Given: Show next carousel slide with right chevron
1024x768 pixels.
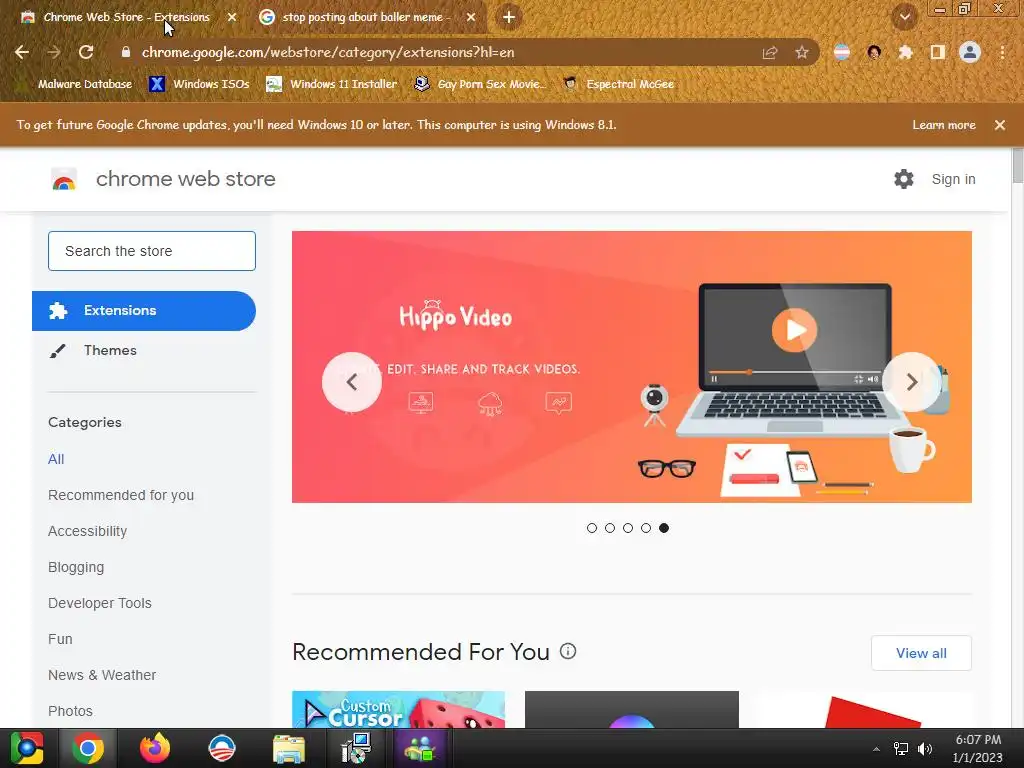Looking at the screenshot, I should click(912, 382).
